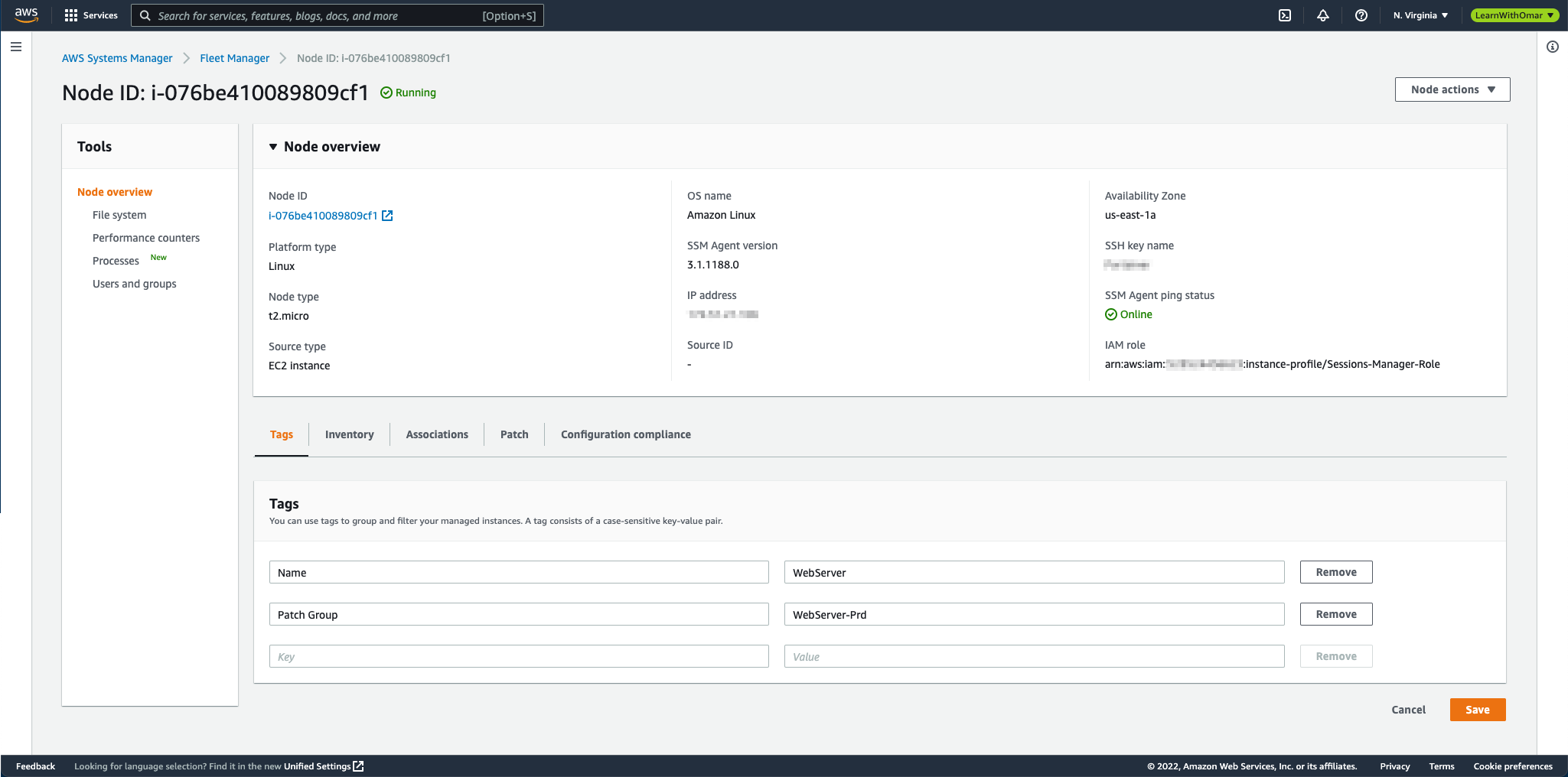View the notifications bell icon
The width and height of the screenshot is (1568, 777).
click(1323, 15)
